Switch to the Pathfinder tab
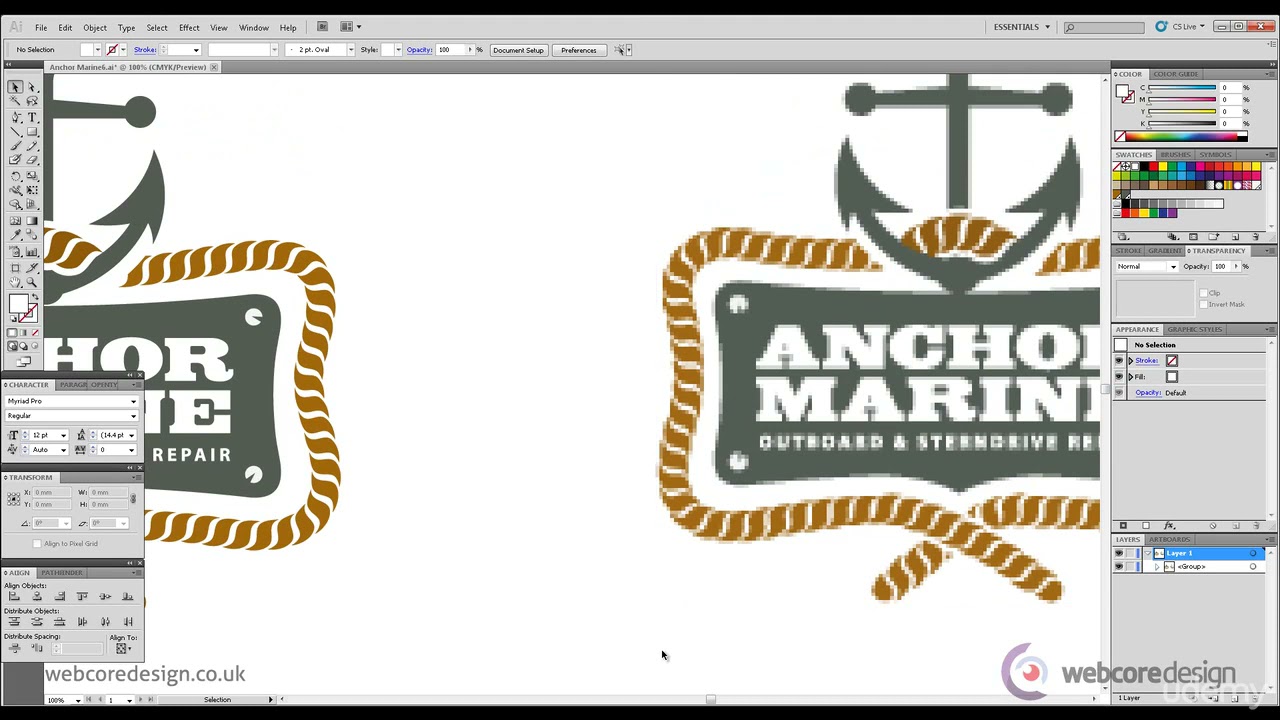This screenshot has width=1280, height=720. tap(62, 573)
